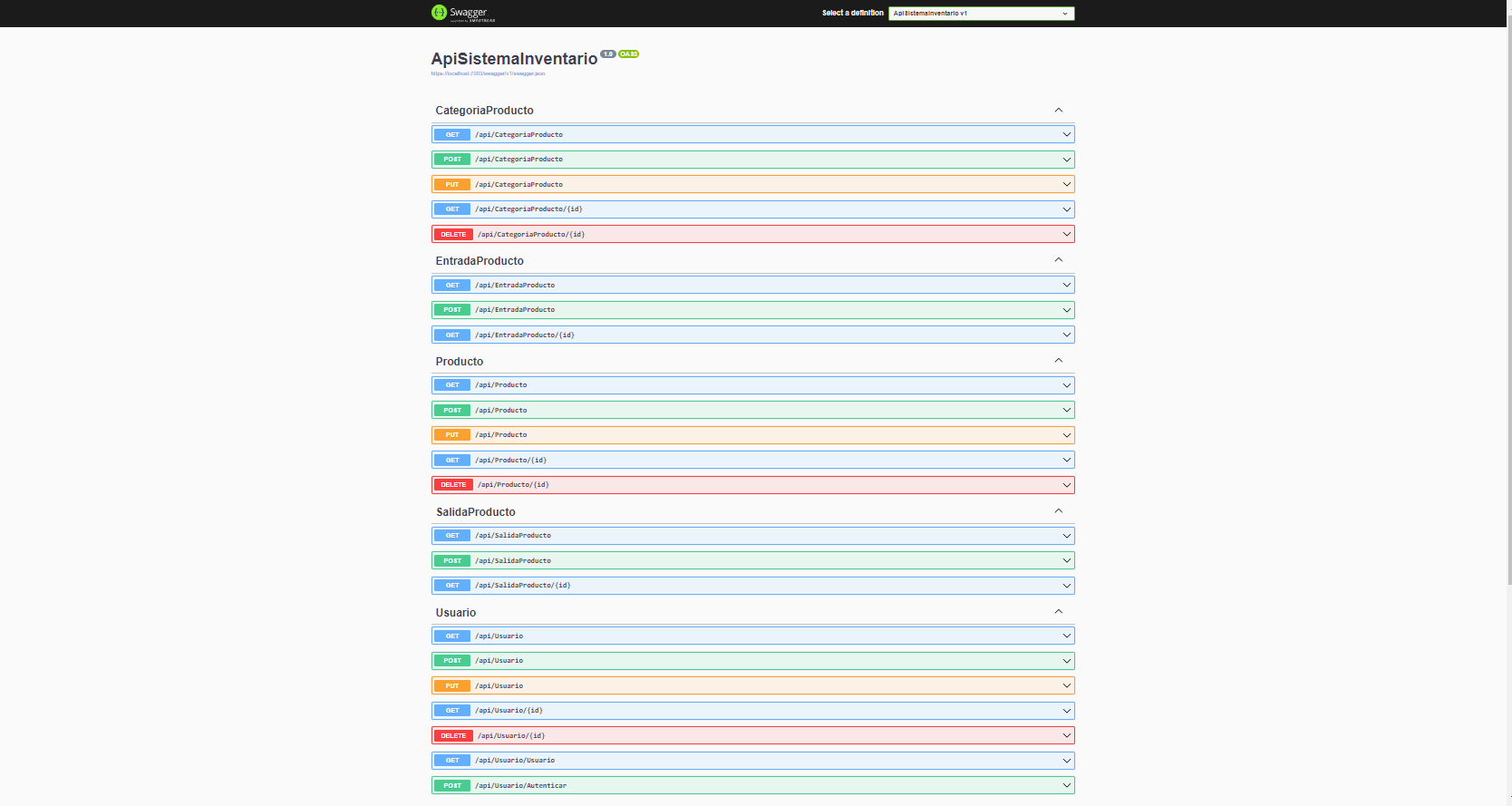
Task: Expand arrow on PUT /api/CategoriaProducto row
Action: 1066,184
